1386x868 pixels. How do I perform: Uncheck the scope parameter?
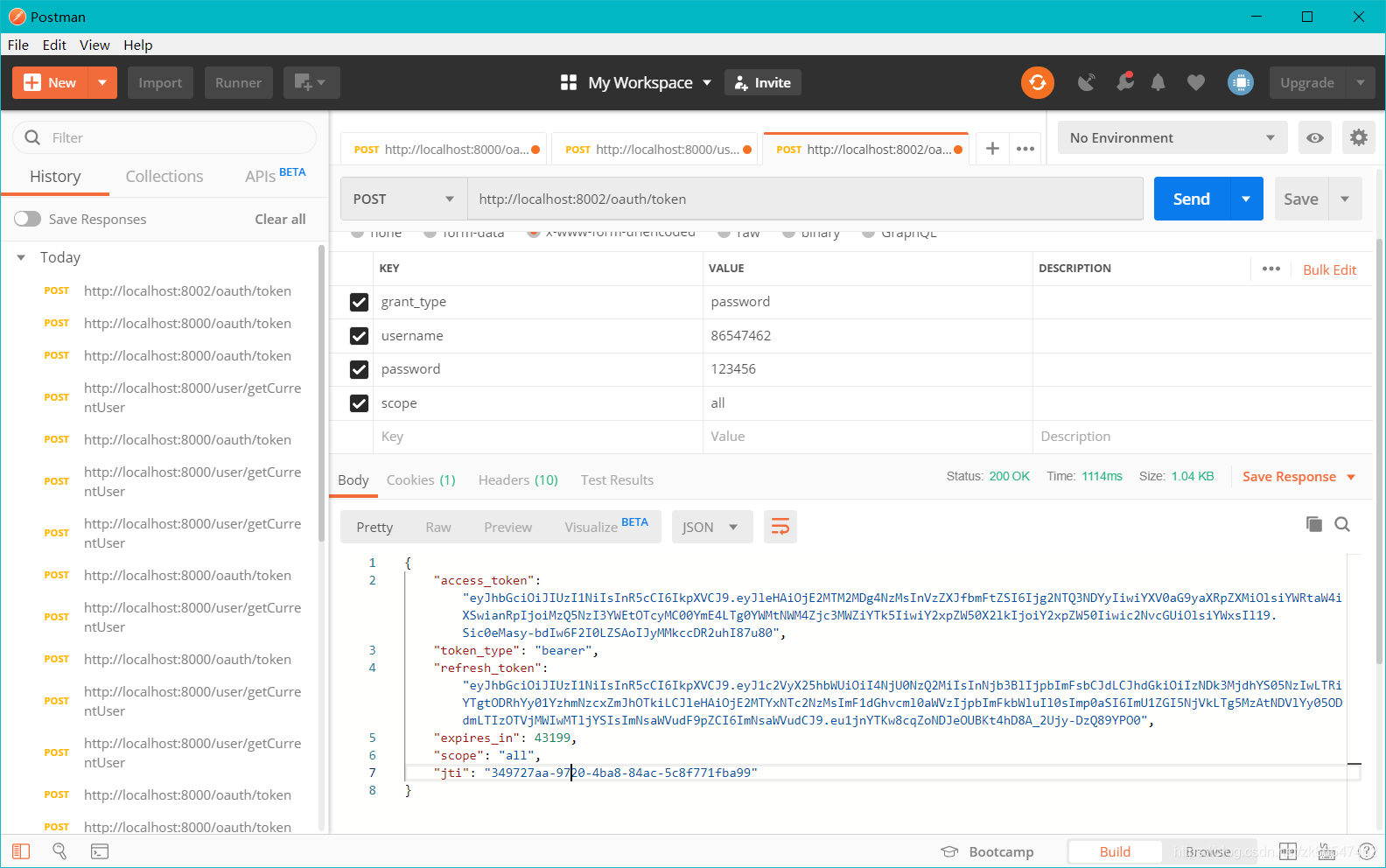point(359,403)
